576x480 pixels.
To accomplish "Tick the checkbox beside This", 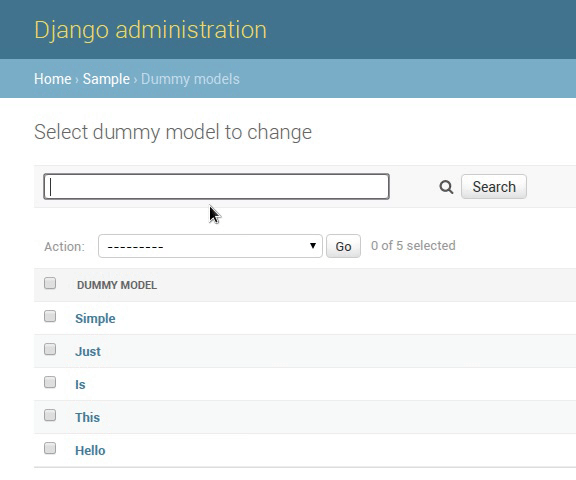I will (x=50, y=415).
